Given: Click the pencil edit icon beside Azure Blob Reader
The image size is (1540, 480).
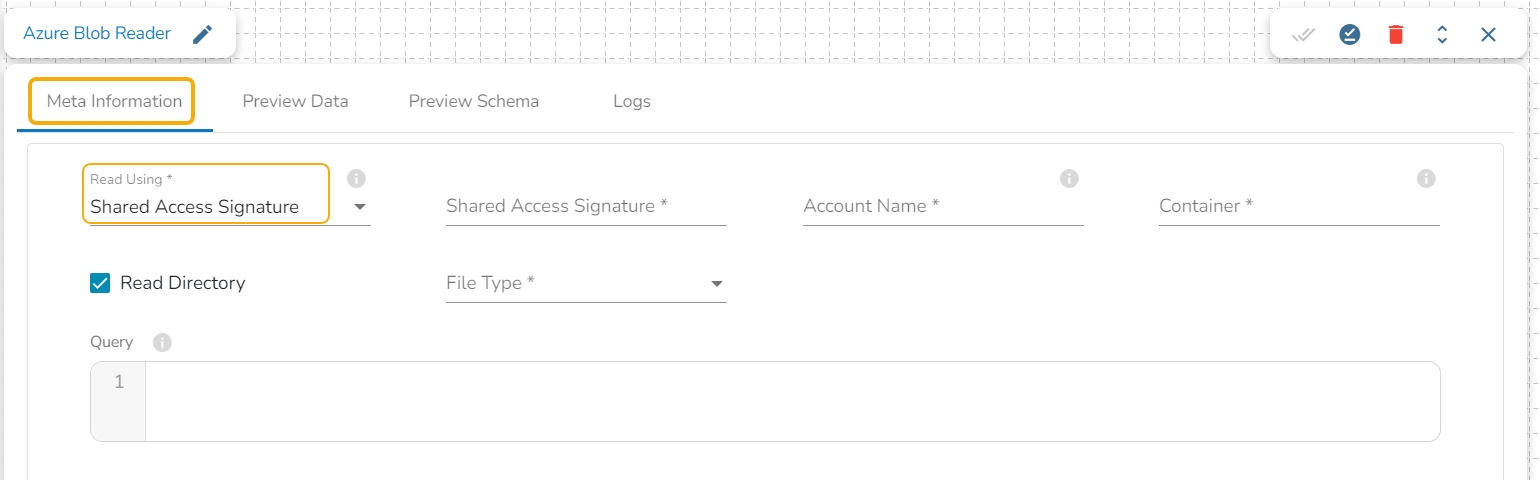Looking at the screenshot, I should pyautogui.click(x=203, y=35).
